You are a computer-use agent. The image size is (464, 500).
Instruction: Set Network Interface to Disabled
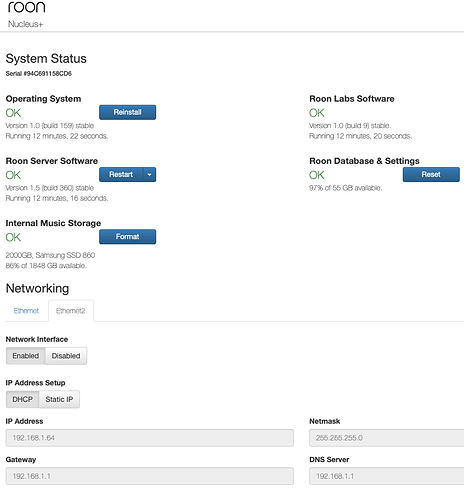[x=66, y=356]
